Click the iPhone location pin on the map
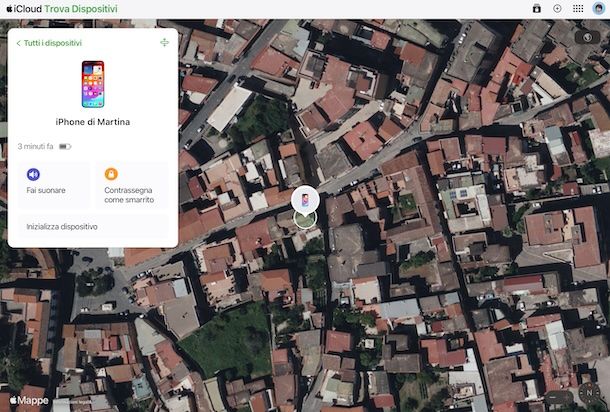 pos(305,200)
